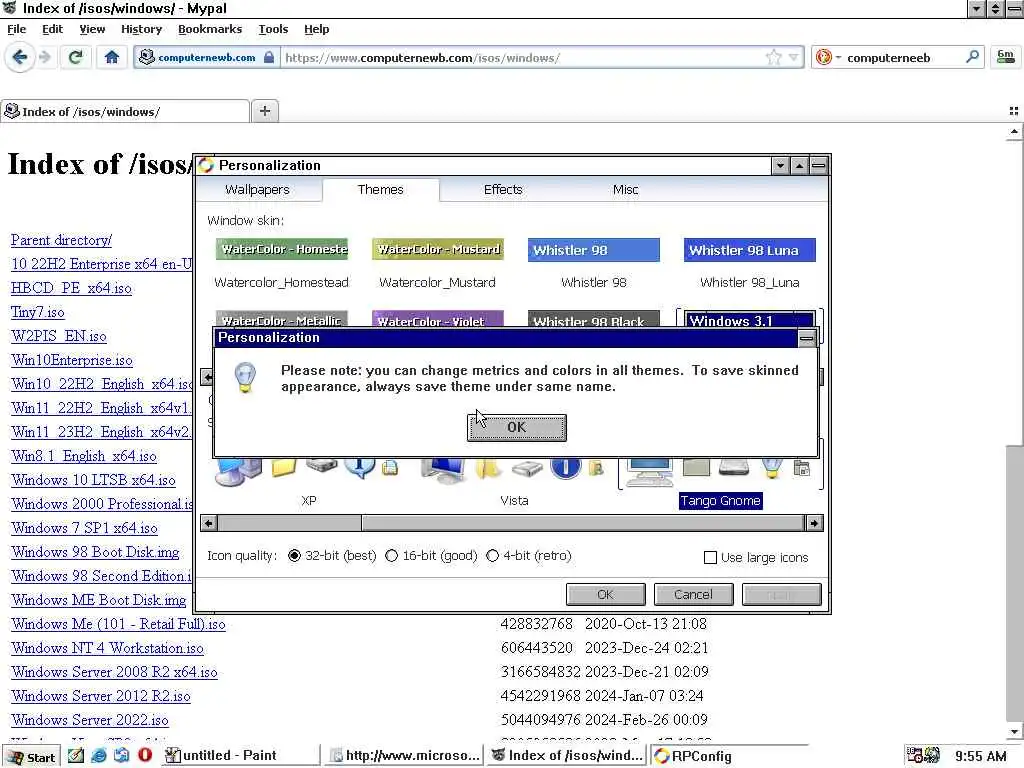Open the Tiny7.iso link
Viewport: 1024px width, 768px height.
[x=38, y=312]
